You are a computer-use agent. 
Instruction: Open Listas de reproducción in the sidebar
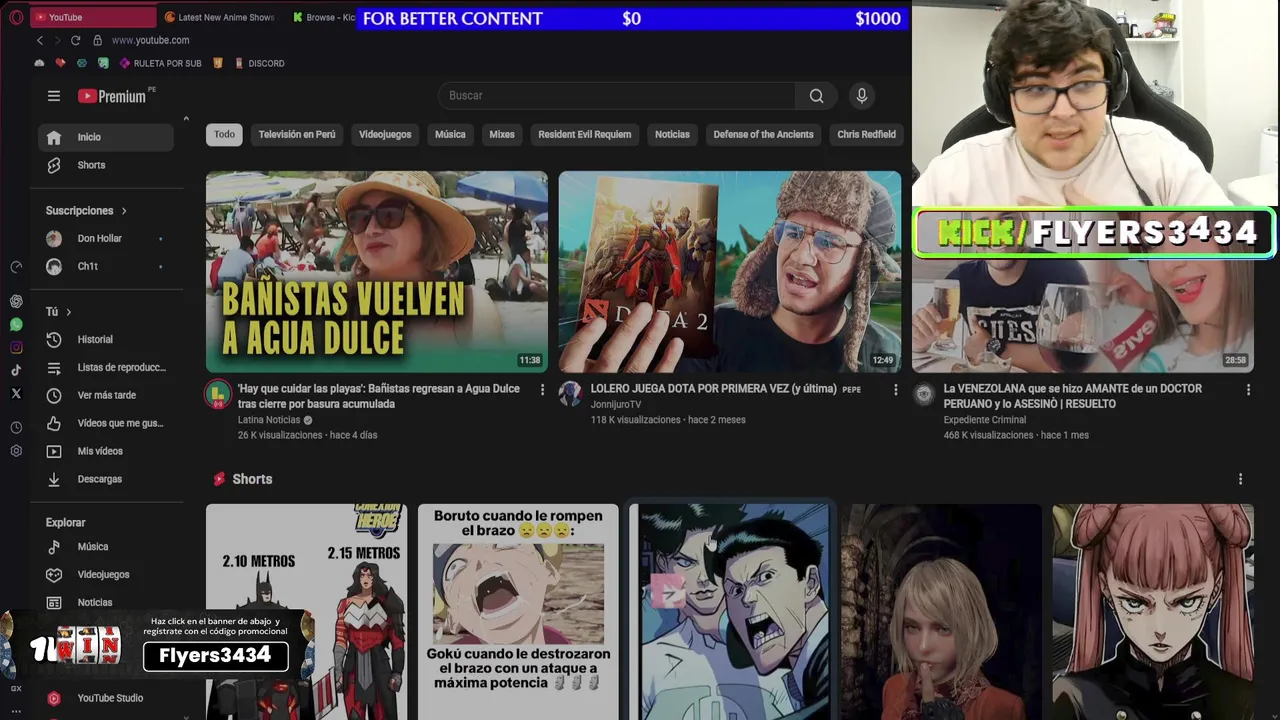(x=106, y=367)
